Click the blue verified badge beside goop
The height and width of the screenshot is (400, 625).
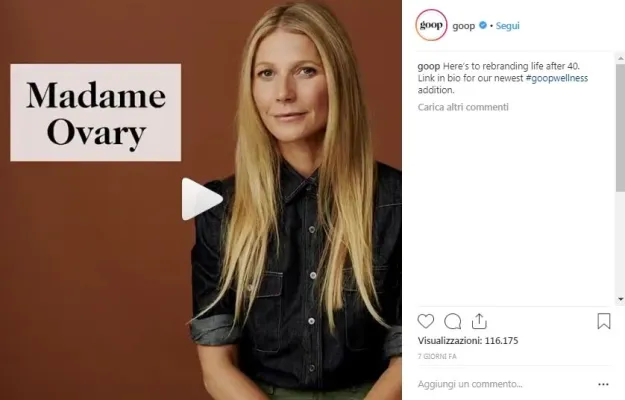click(483, 25)
